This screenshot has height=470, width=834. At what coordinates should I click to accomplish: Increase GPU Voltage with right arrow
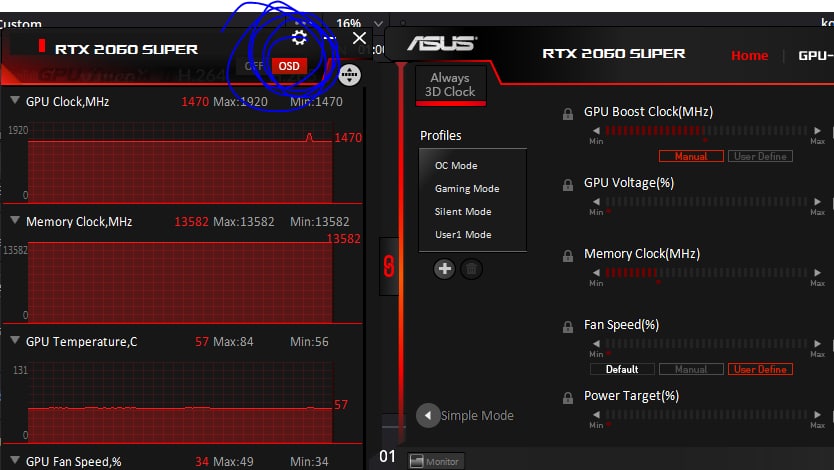(817, 202)
